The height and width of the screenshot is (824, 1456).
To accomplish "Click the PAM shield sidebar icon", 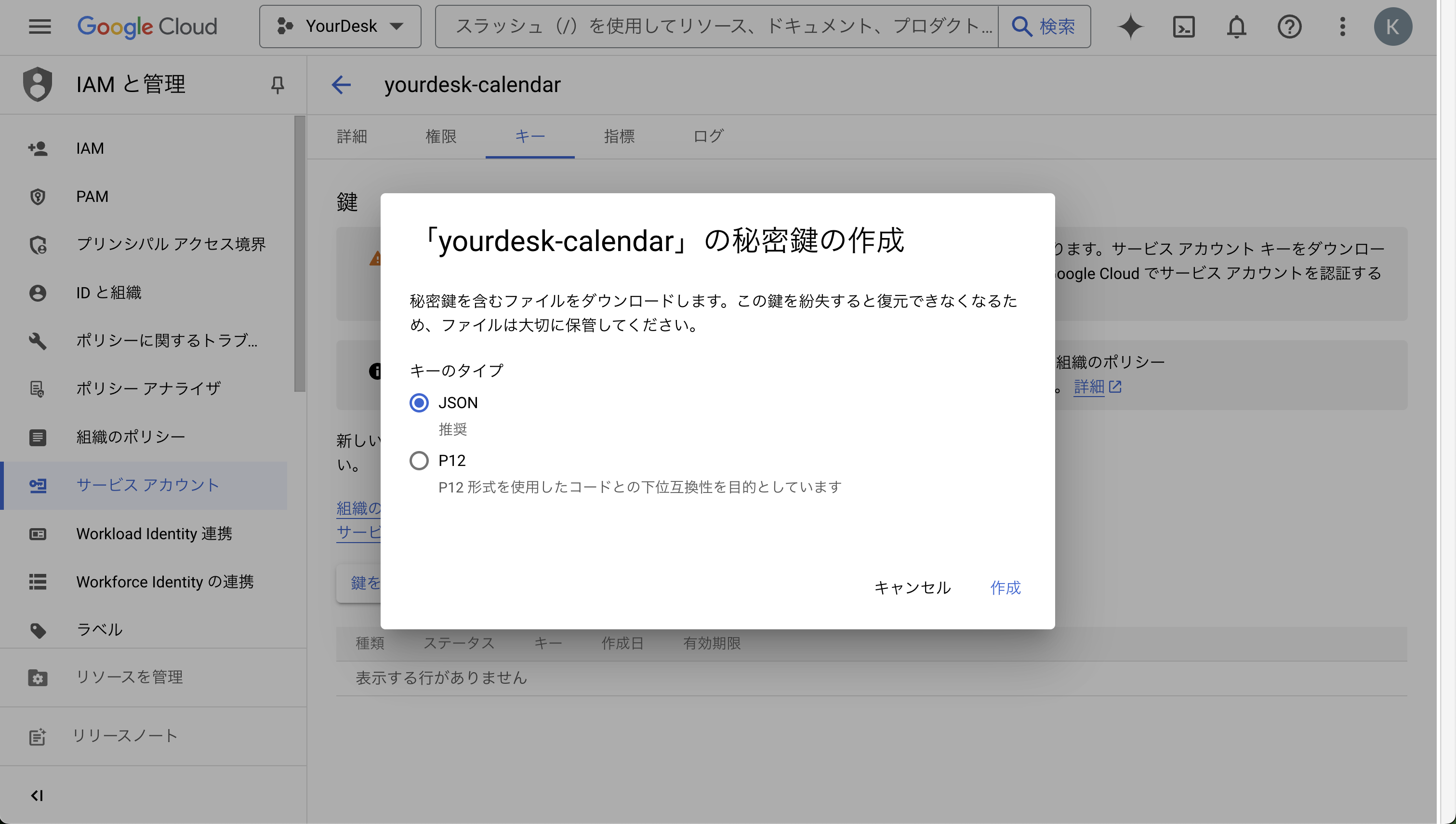I will 38,197.
